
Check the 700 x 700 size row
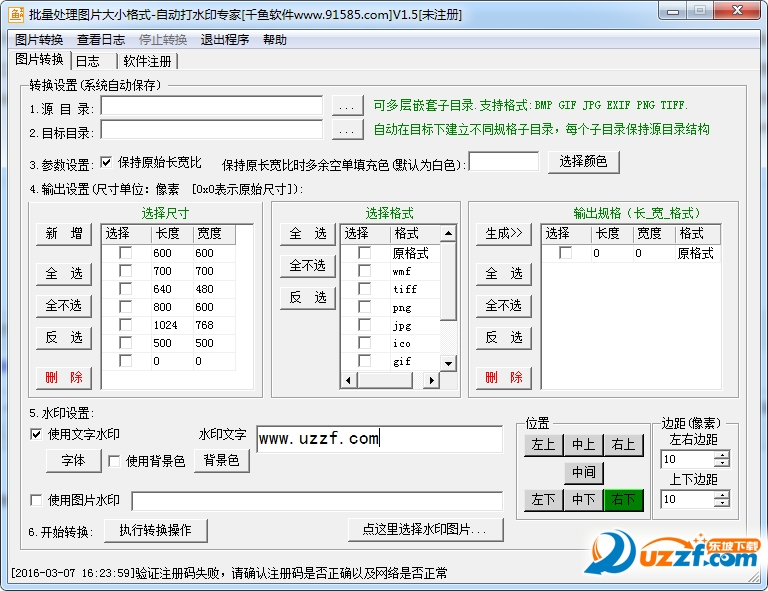(x=126, y=271)
